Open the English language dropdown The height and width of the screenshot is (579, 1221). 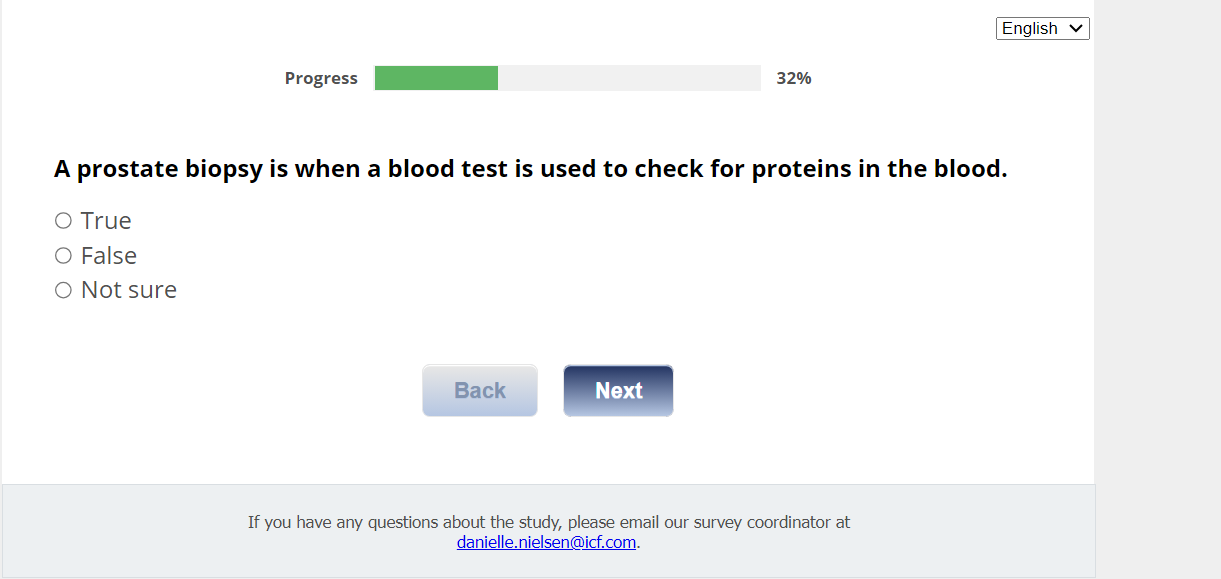[1041, 29]
